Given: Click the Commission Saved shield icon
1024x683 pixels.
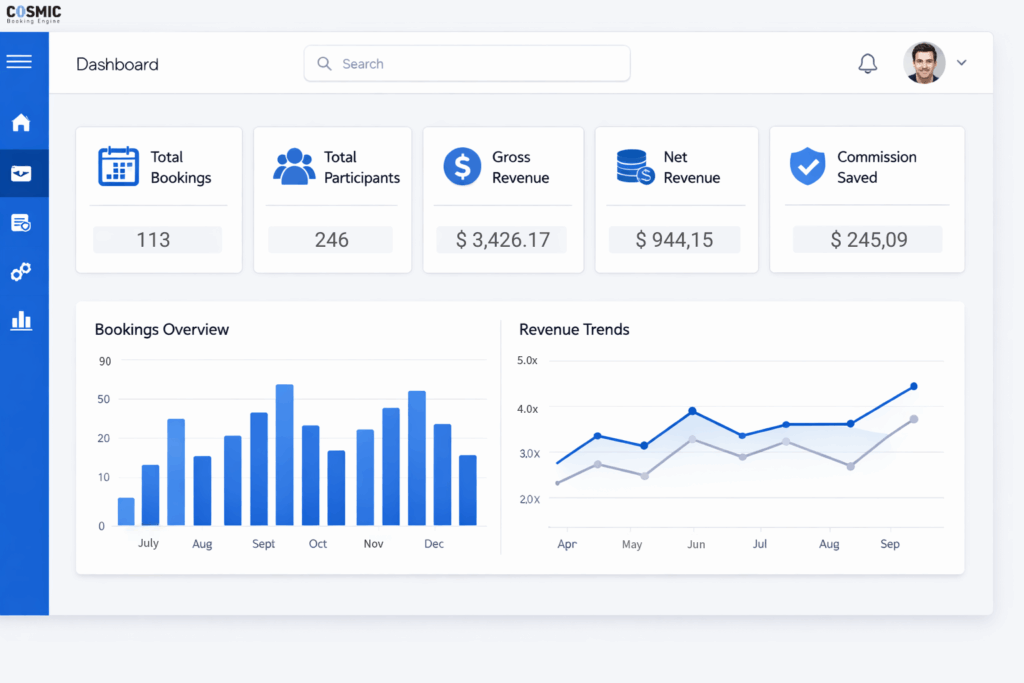Looking at the screenshot, I should 807,166.
